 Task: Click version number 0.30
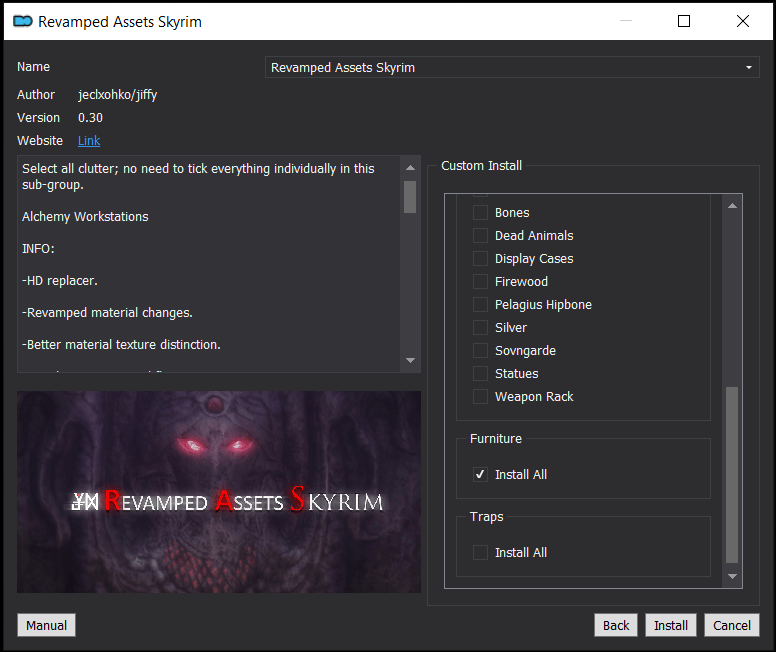[x=90, y=118]
